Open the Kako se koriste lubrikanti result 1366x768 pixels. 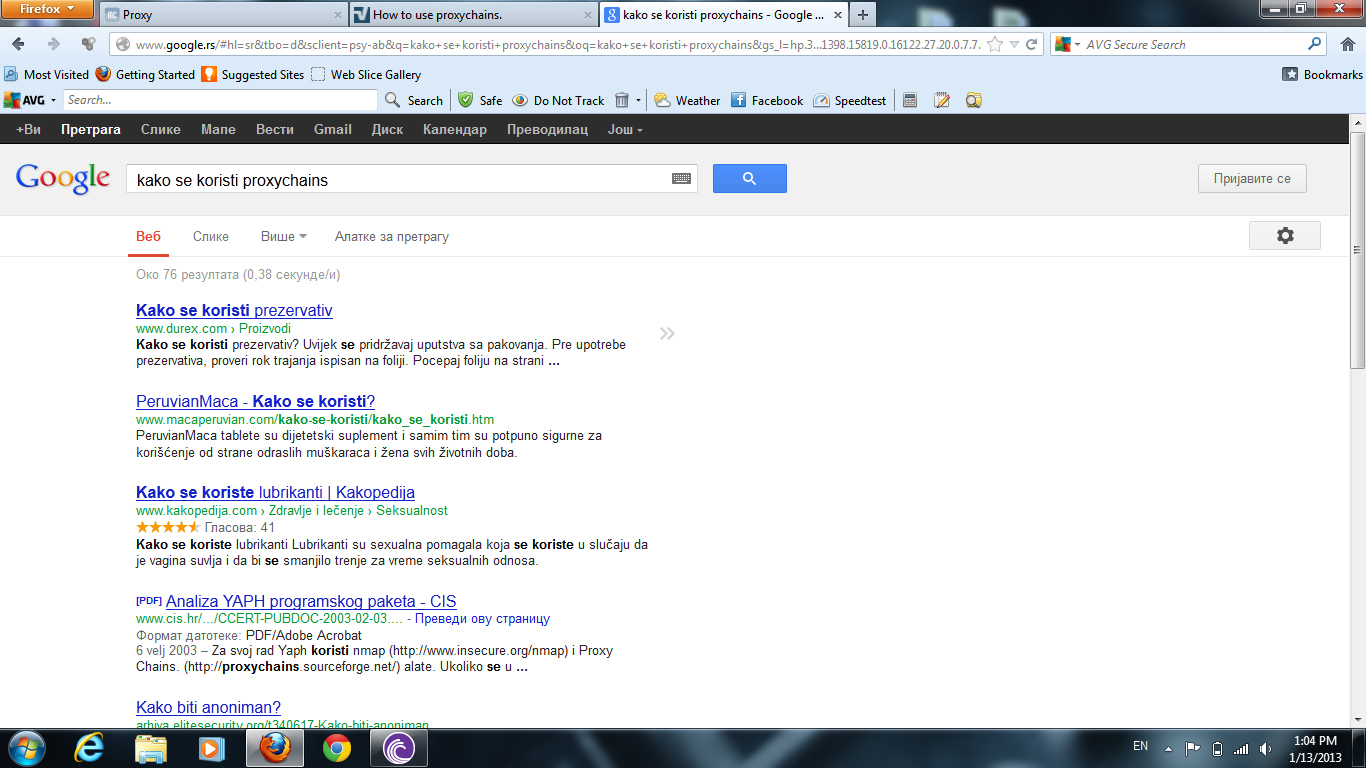coord(275,493)
